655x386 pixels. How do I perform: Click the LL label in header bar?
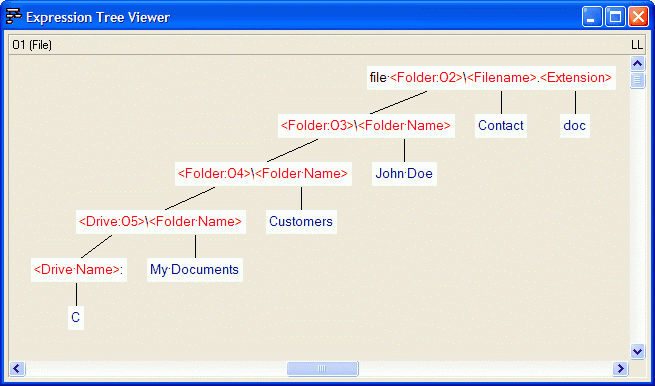pos(637,45)
